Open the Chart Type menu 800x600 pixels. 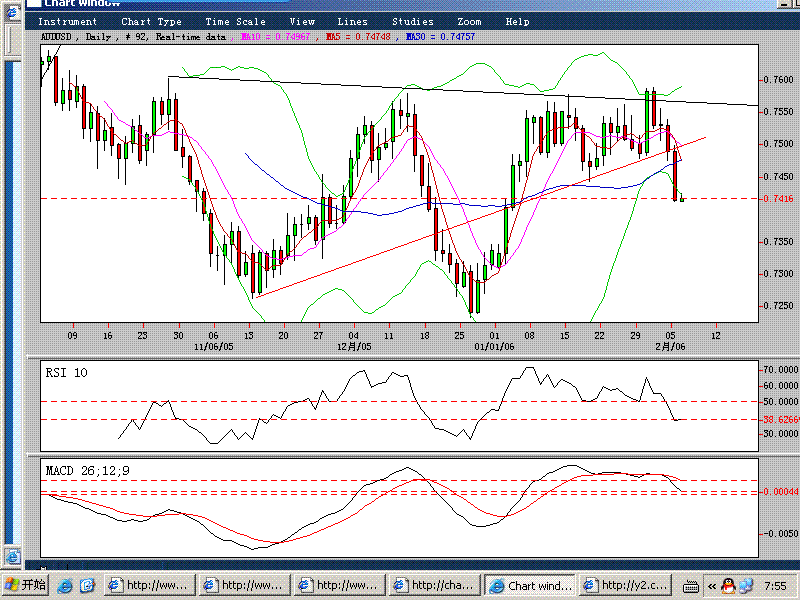point(151,21)
